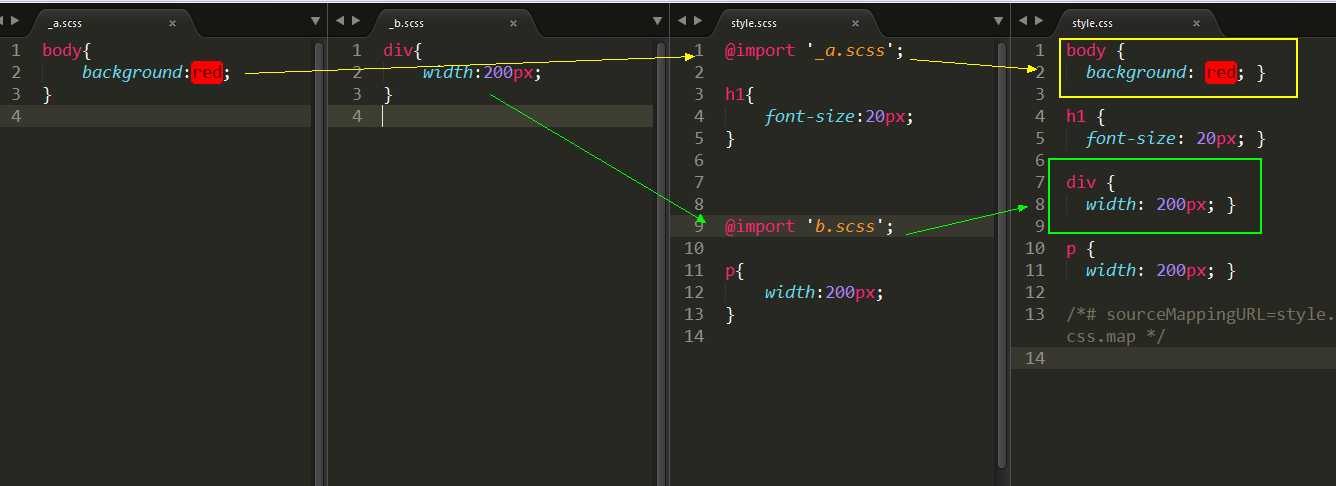Viewport: 1336px width, 486px height.
Task: Click red color highlight in style.css
Action: [1221, 72]
